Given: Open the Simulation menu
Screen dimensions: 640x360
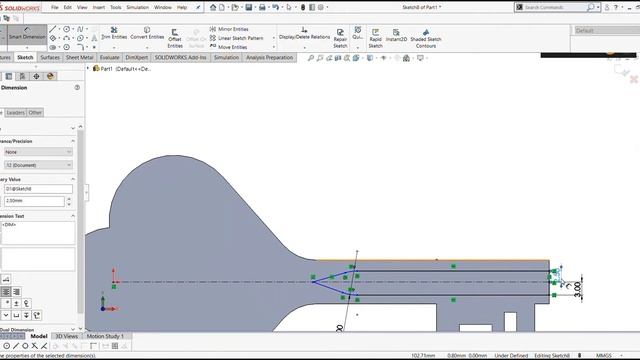Looking at the screenshot, I should pyautogui.click(x=137, y=7).
